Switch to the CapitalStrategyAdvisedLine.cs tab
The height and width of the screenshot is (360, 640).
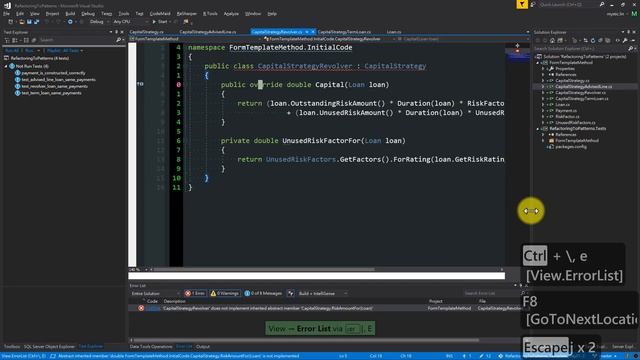tap(208, 32)
